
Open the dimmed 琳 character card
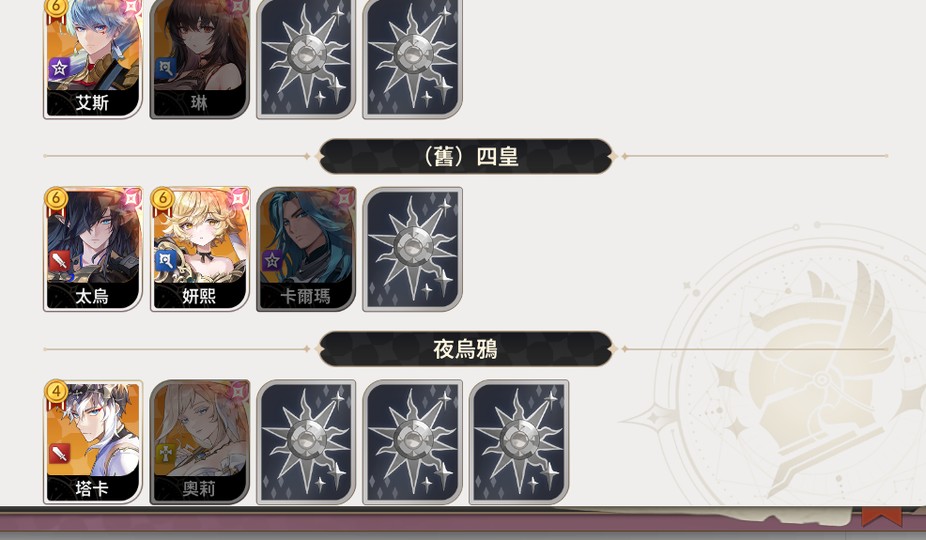(x=200, y=58)
